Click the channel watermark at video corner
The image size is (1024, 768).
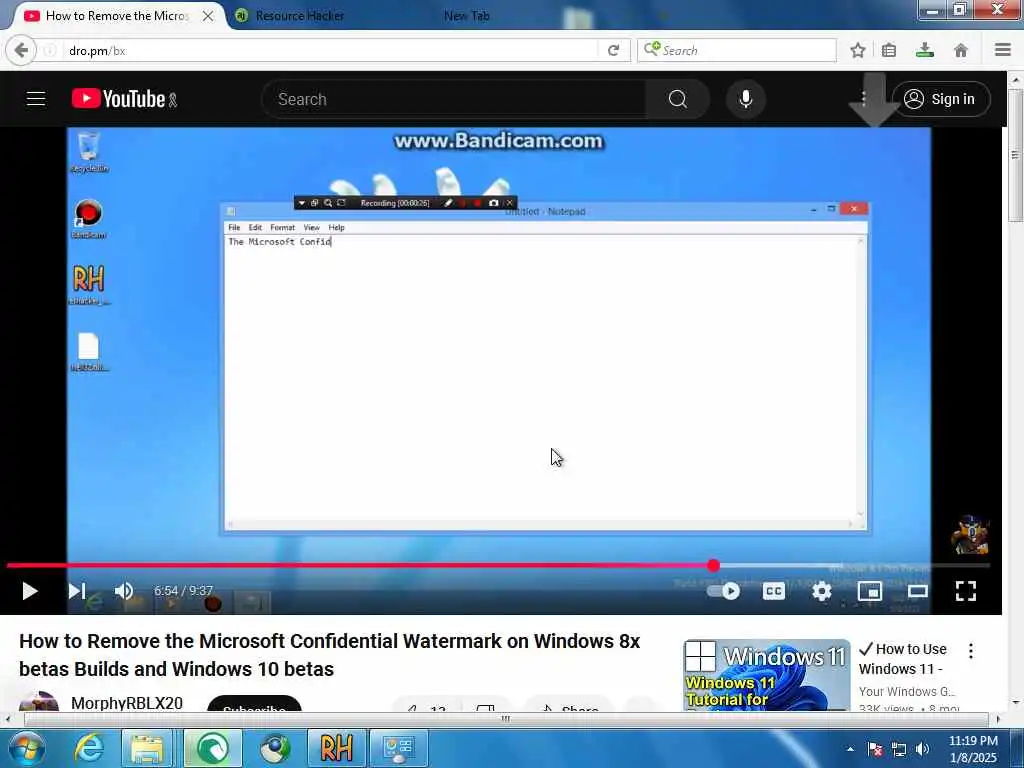(x=969, y=534)
